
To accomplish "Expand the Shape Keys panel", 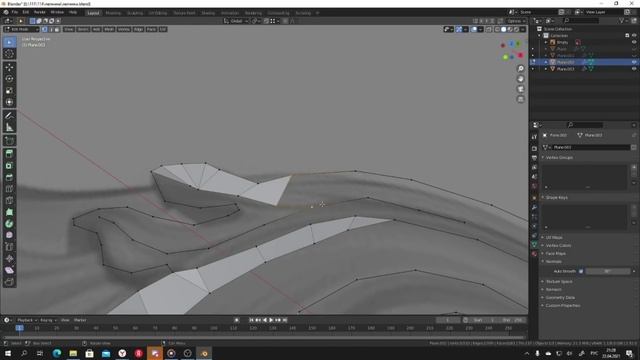I will click(557, 198).
